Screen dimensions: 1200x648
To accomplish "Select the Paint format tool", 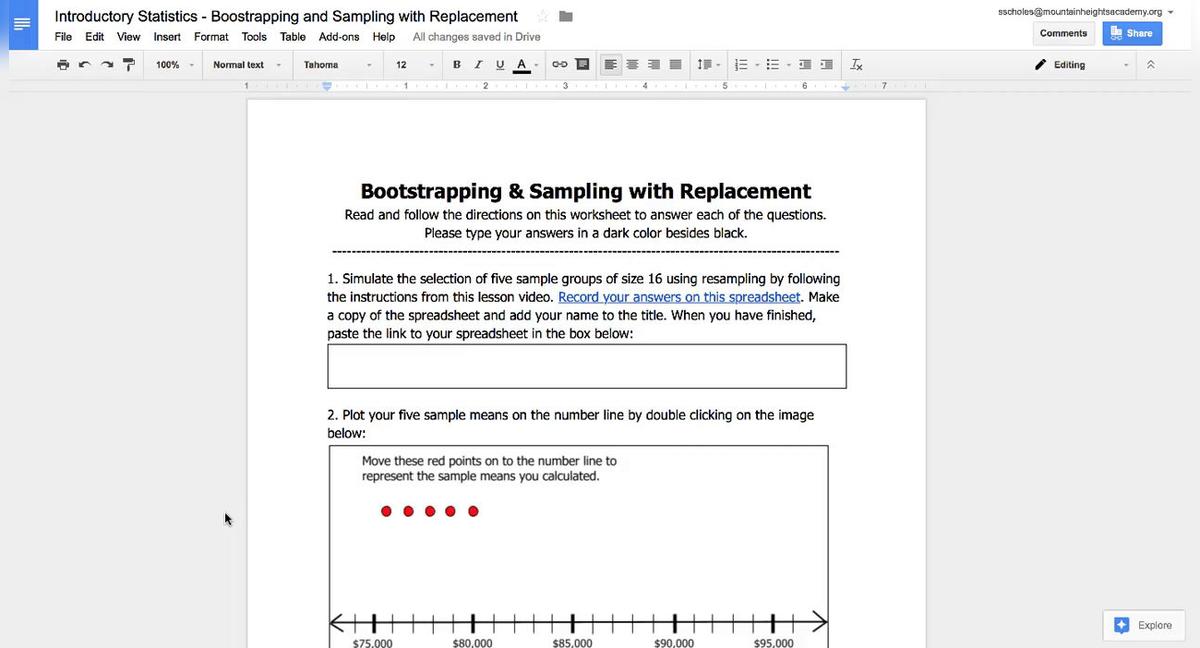I will [x=128, y=65].
